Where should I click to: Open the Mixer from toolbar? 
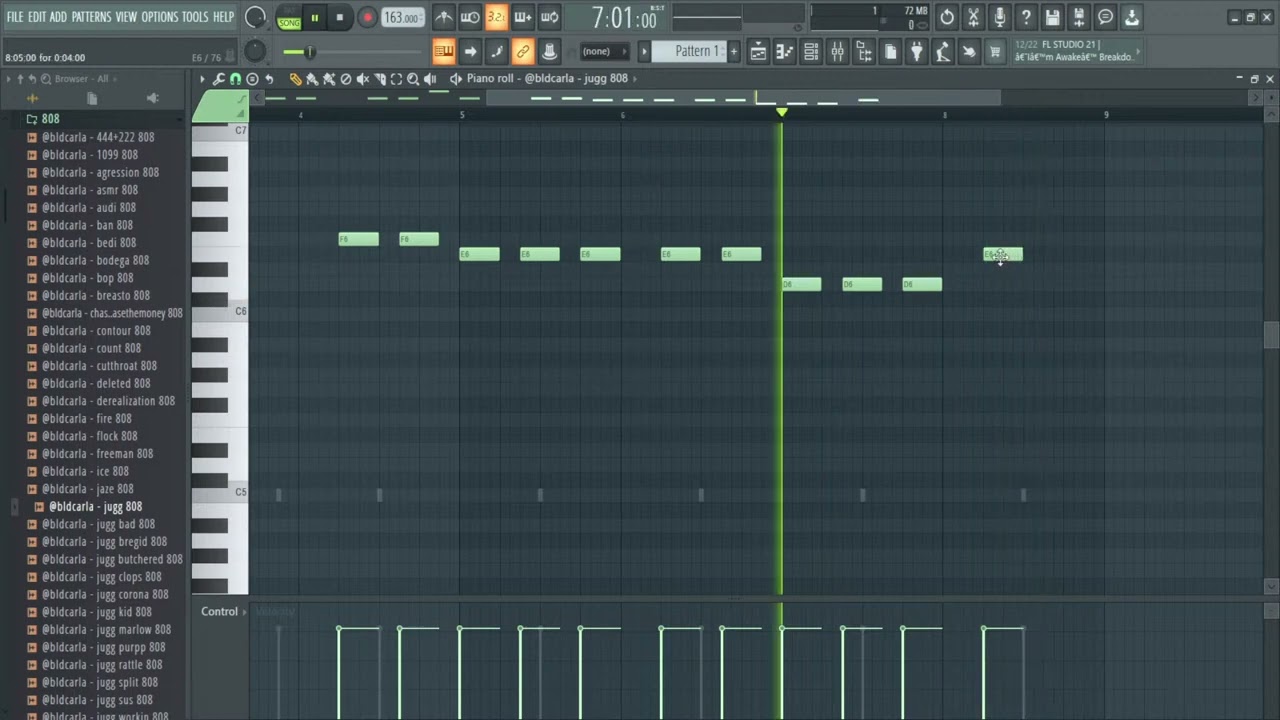[x=838, y=52]
